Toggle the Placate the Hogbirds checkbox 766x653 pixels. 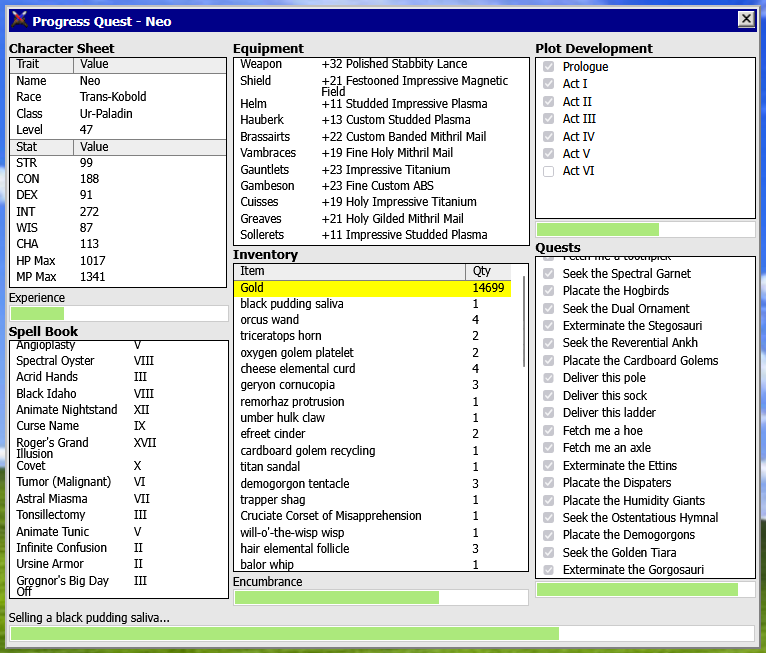(x=549, y=291)
